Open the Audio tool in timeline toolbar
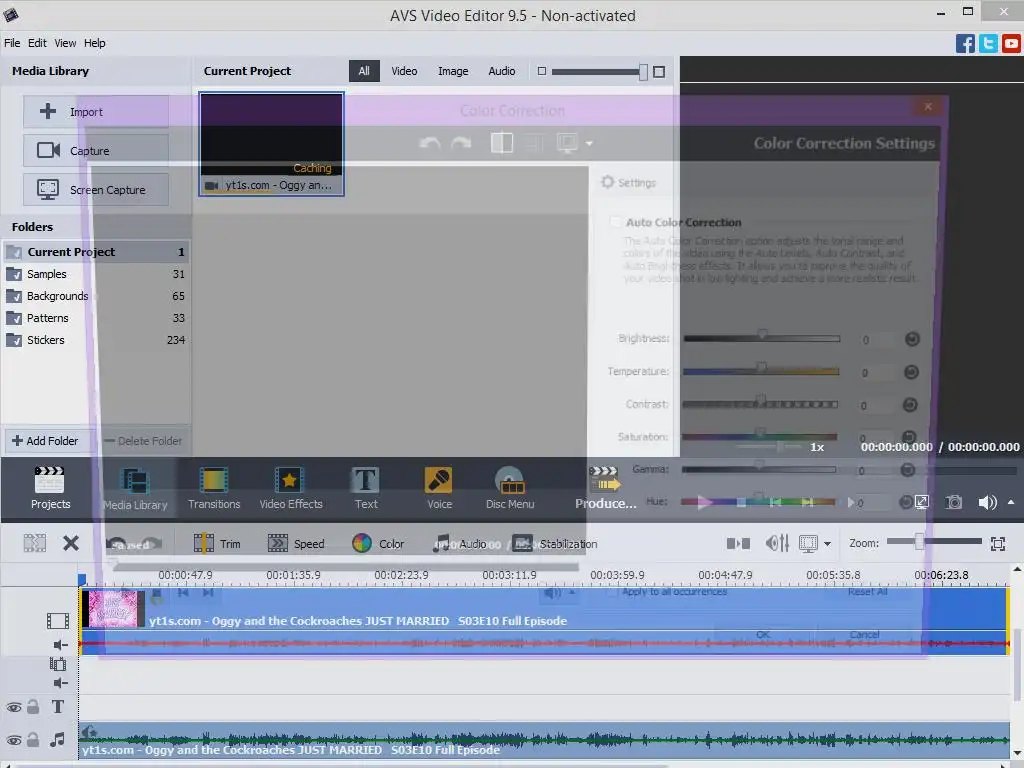This screenshot has height=768, width=1024. click(460, 543)
